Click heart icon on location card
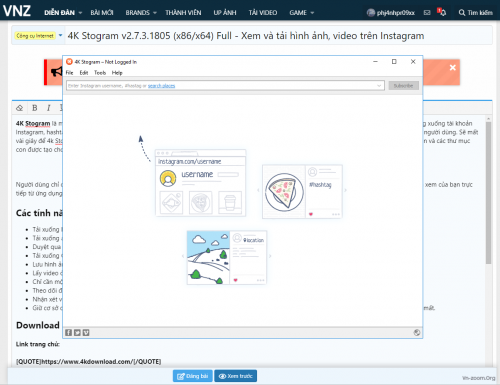The width and height of the screenshot is (500, 385). [x=235, y=280]
